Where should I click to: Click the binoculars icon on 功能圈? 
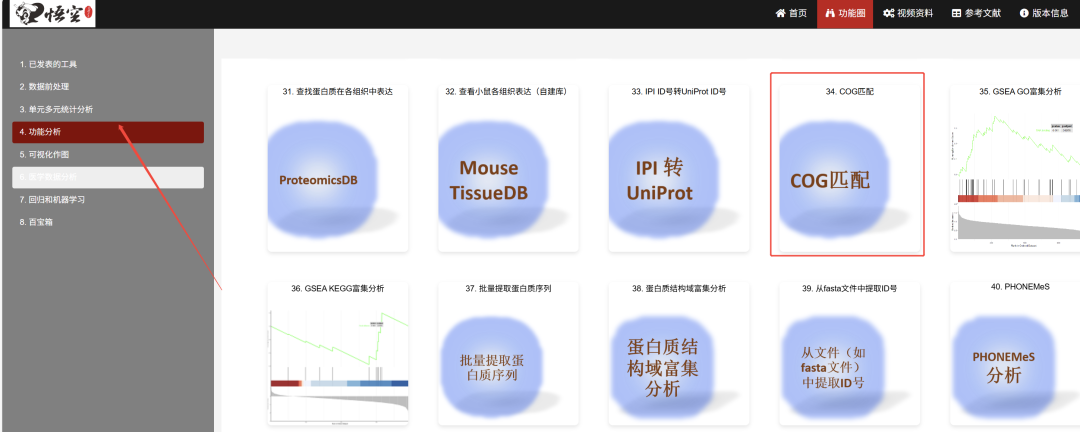click(830, 14)
